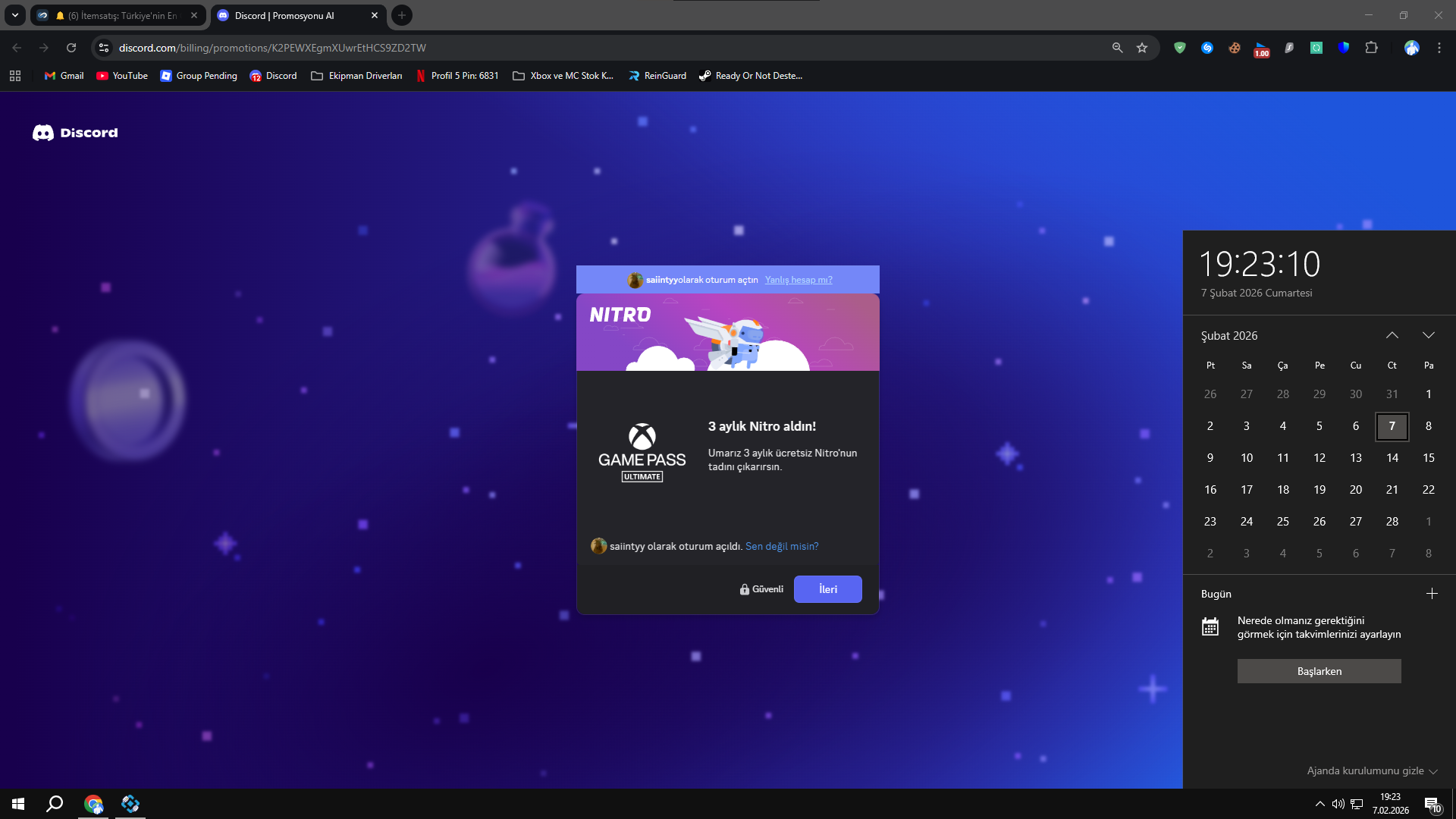
Task: Open the tab search dropdown
Action: click(x=15, y=15)
